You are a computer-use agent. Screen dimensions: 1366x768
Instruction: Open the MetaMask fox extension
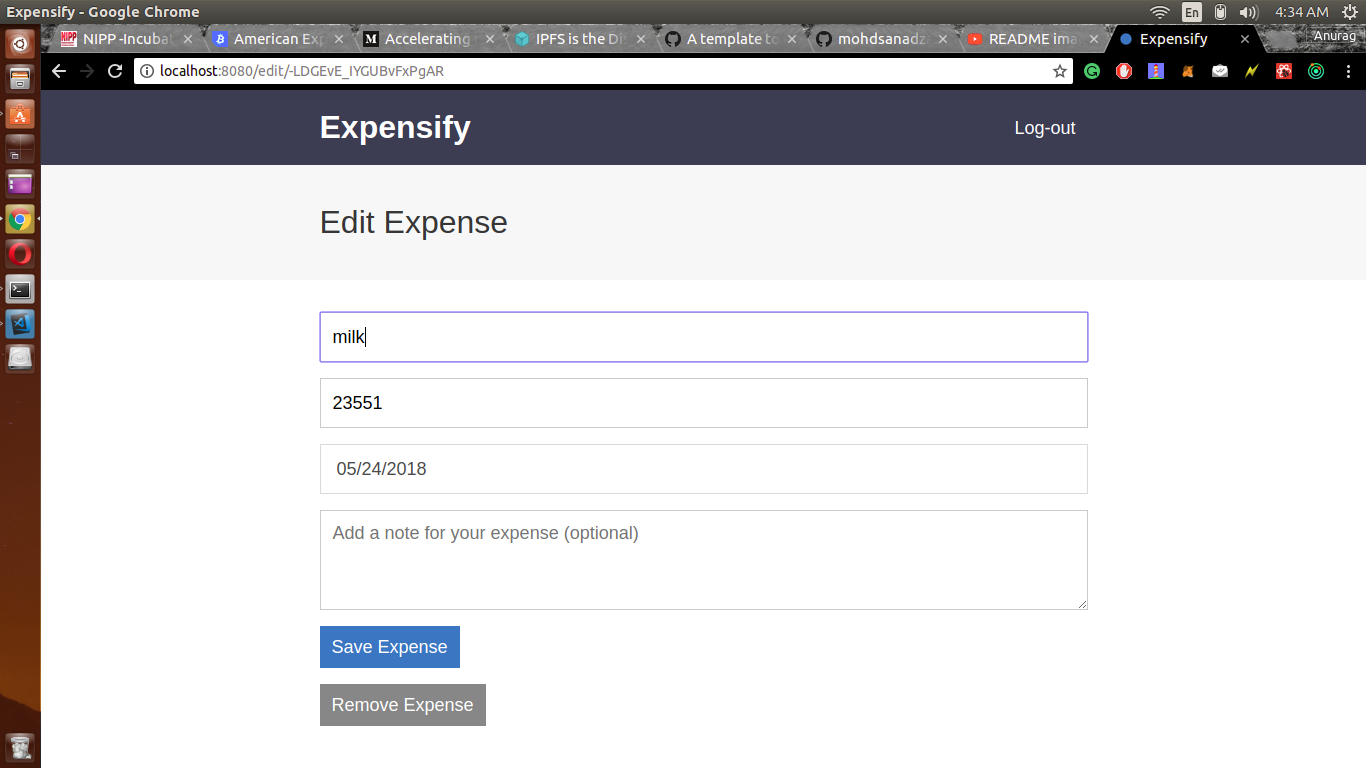pyautogui.click(x=1188, y=71)
